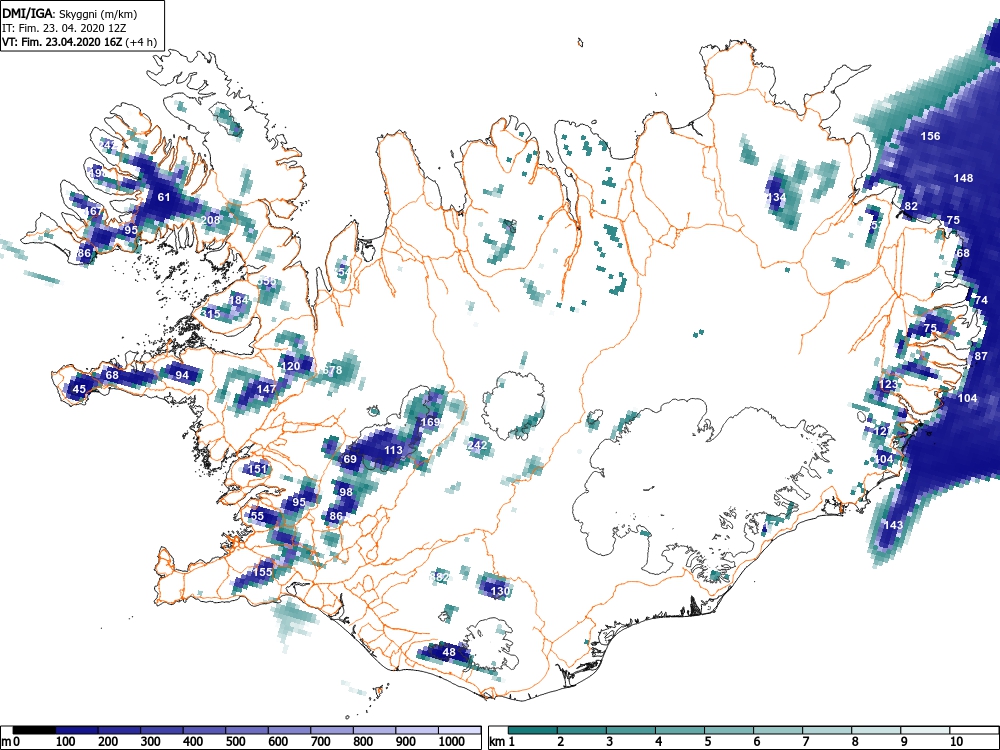This screenshot has width=1000, height=750.
Task: Click the value 130 label
Action: click(500, 591)
